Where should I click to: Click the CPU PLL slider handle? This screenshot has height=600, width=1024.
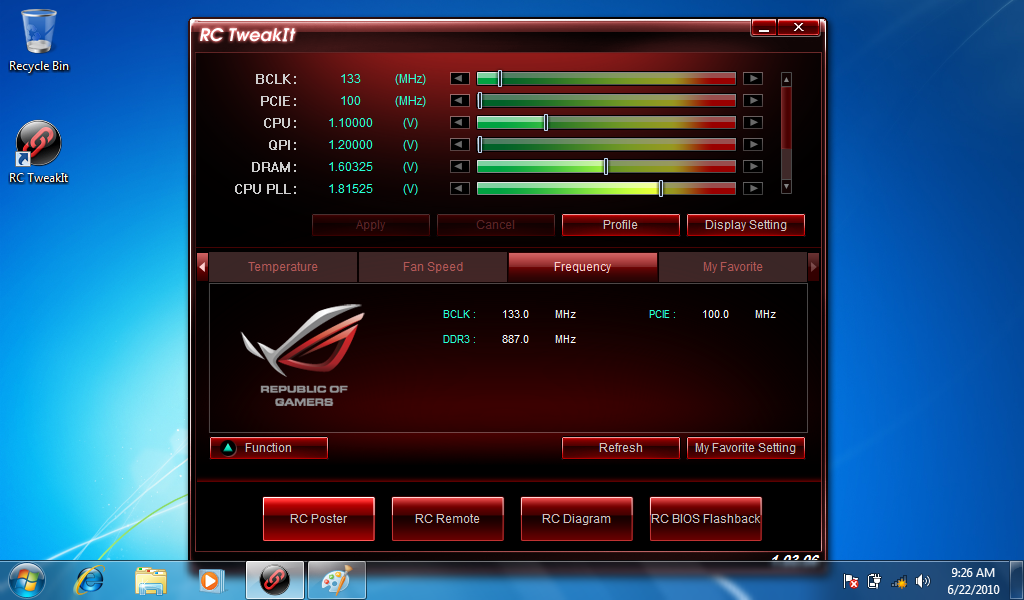click(x=661, y=189)
